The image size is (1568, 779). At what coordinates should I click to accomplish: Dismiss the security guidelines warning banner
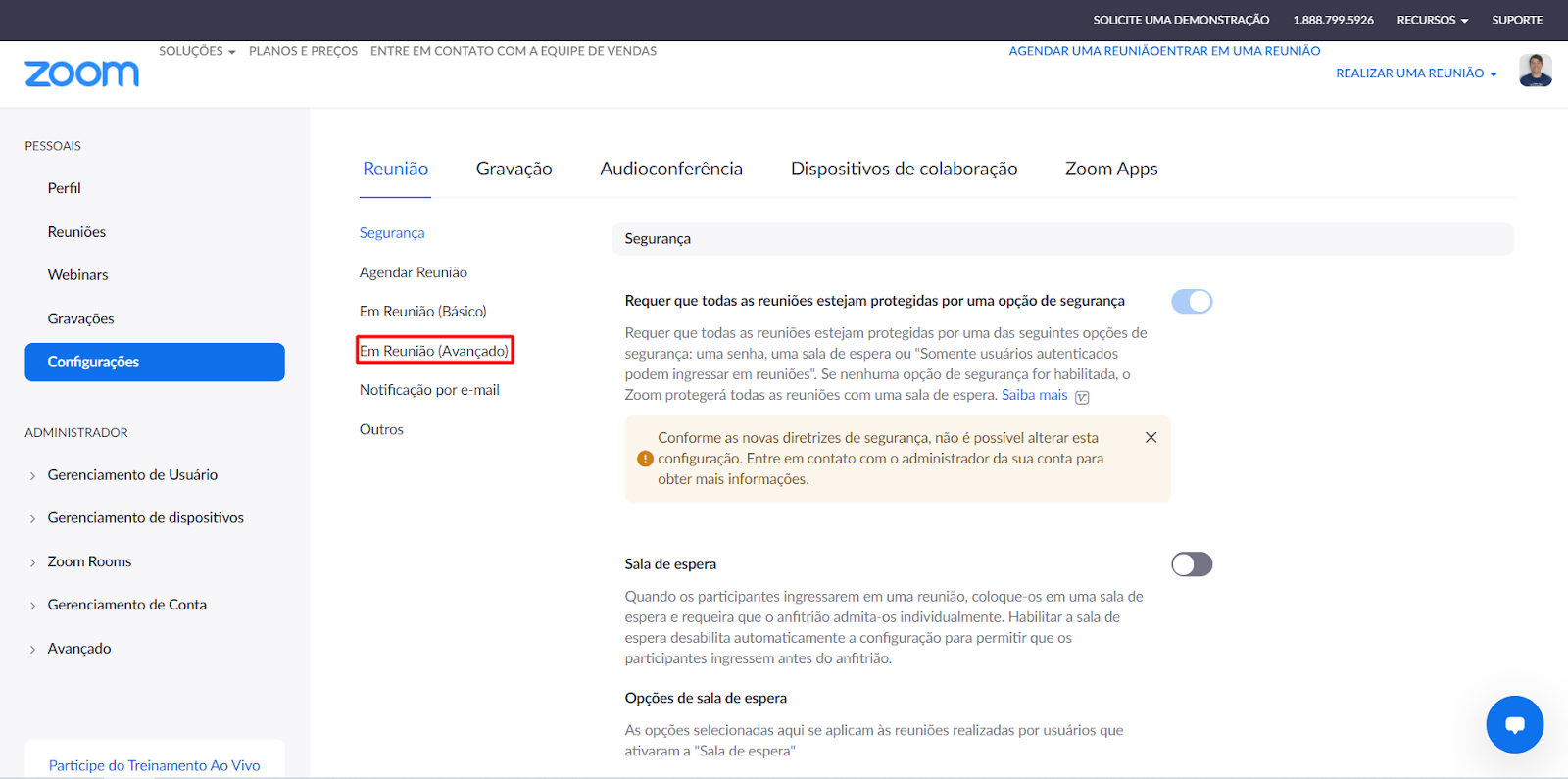[1151, 437]
